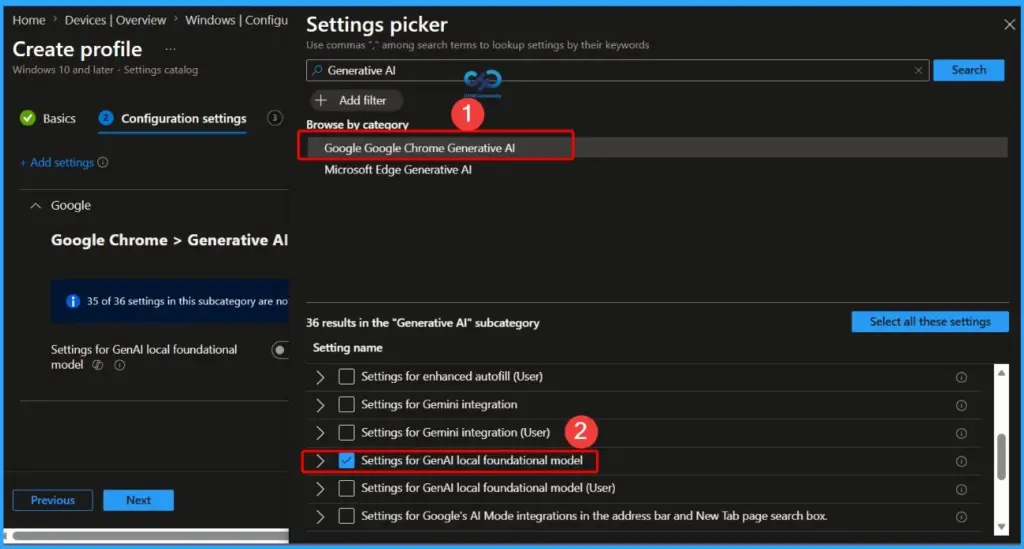Show info for Settings for Gemini integration
This screenshot has height=549, width=1024.
coord(961,405)
